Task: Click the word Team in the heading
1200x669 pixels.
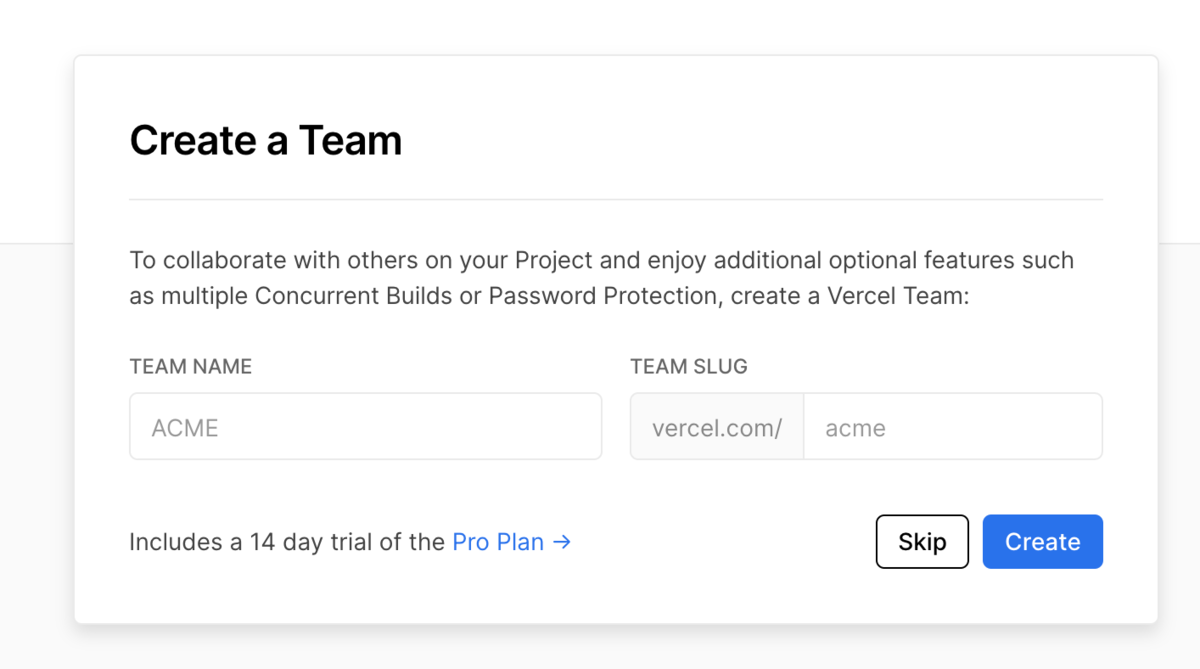Action: [349, 140]
